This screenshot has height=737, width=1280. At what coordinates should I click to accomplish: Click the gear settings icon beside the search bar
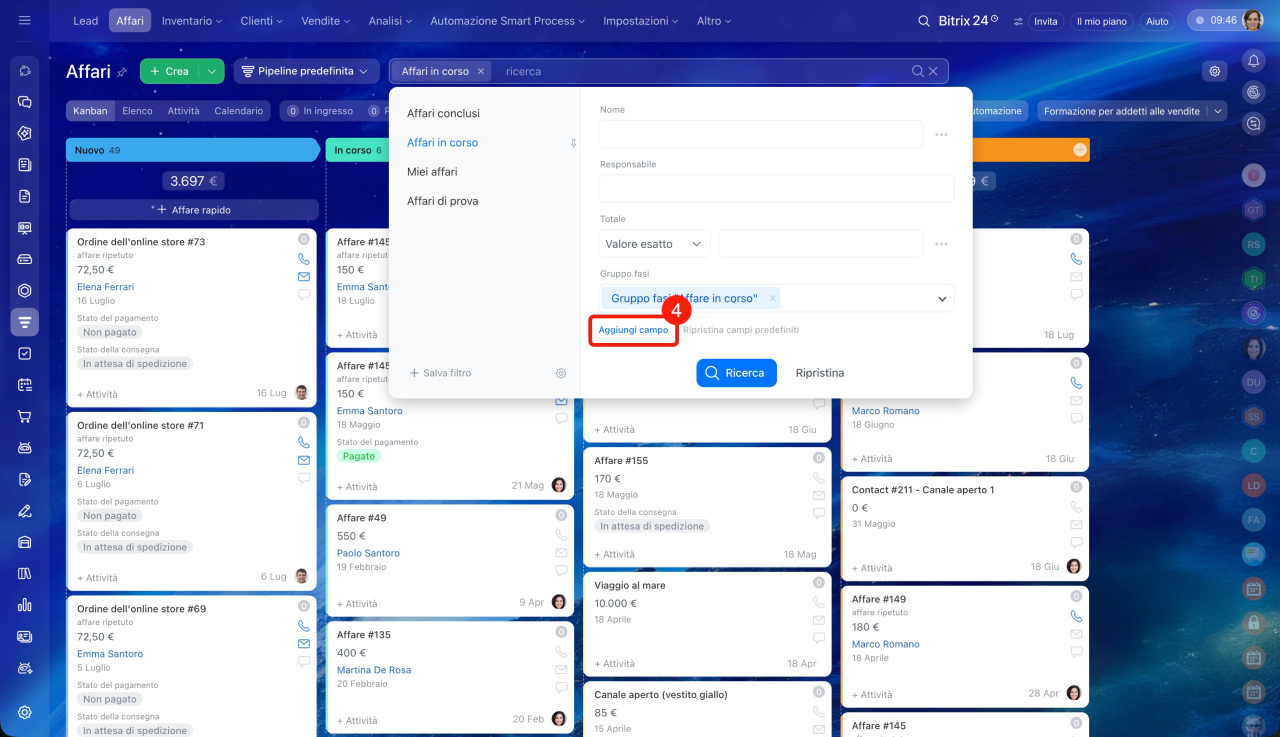pos(1215,71)
